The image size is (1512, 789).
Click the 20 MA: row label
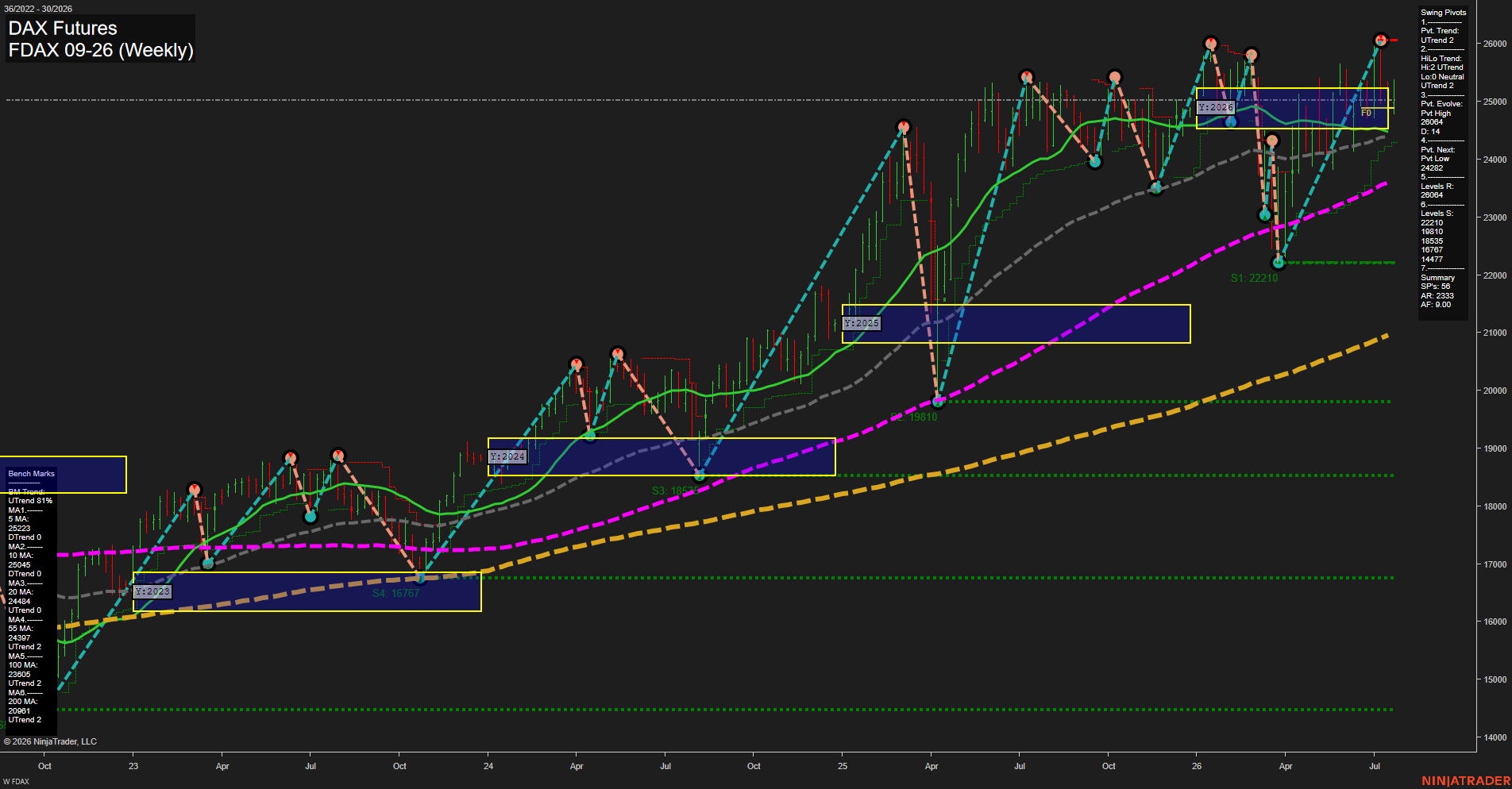(21, 592)
